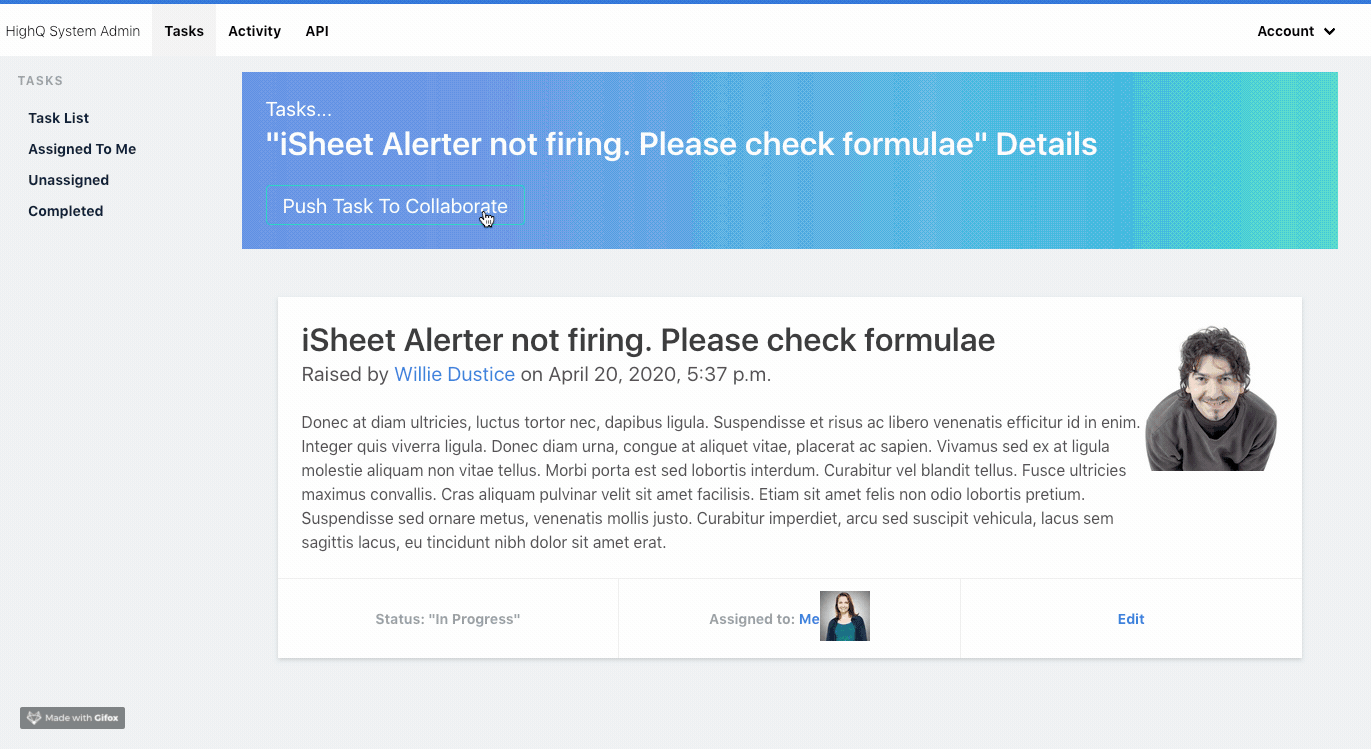Switch to the Tasks tab
The height and width of the screenshot is (749, 1371).
184,31
